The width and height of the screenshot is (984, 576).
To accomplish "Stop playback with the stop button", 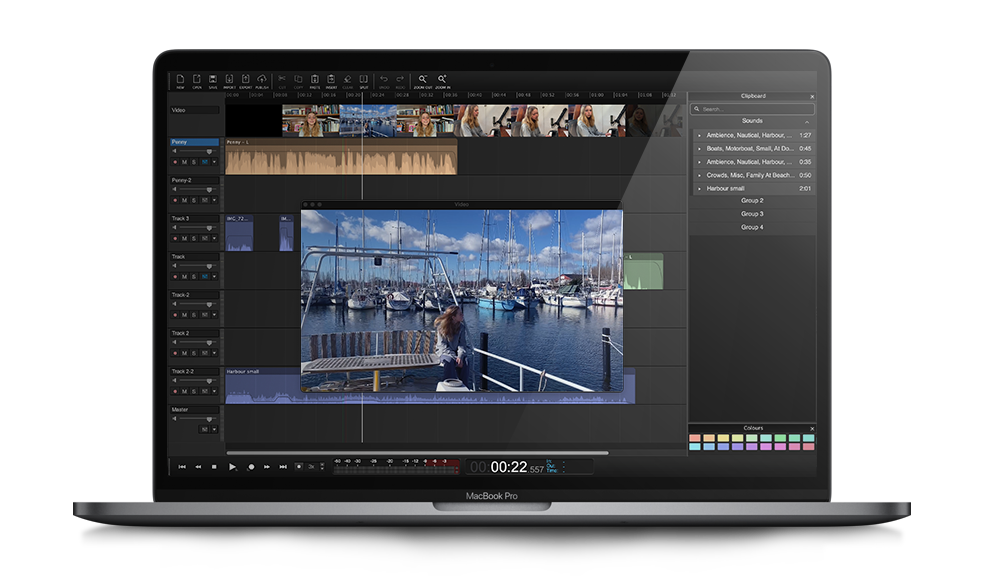I will point(214,467).
